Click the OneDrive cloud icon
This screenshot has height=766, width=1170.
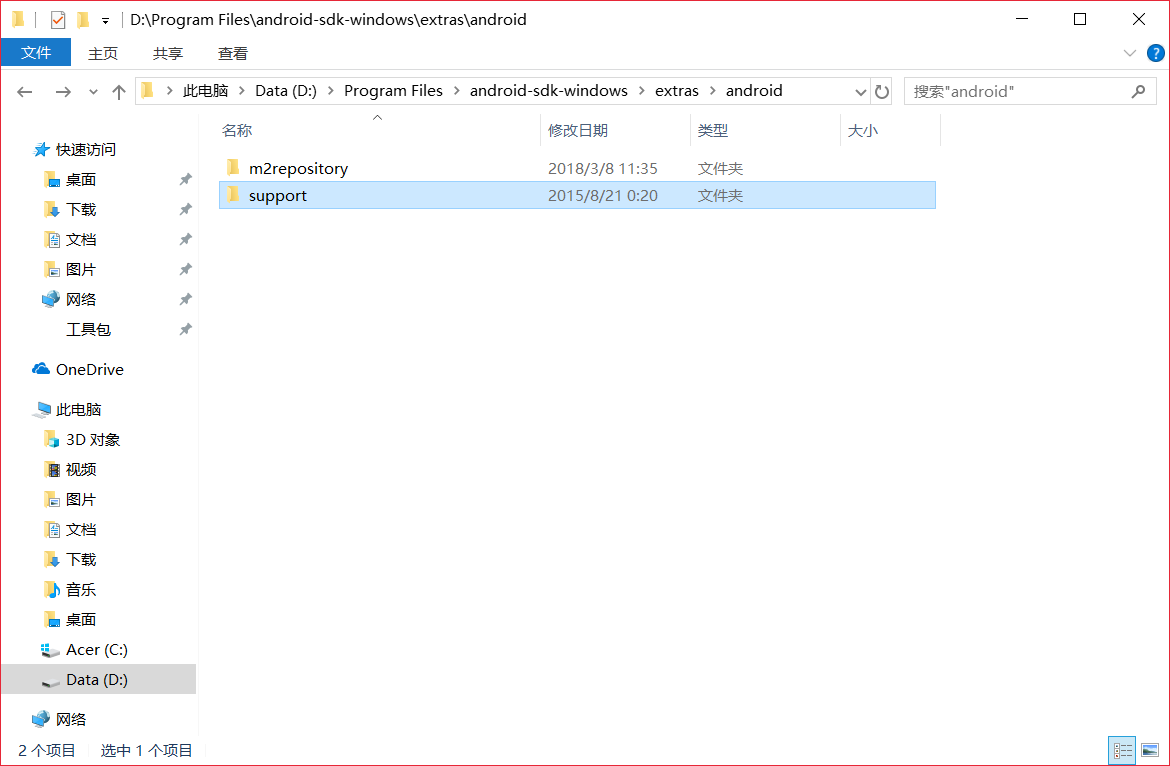pyautogui.click(x=41, y=368)
